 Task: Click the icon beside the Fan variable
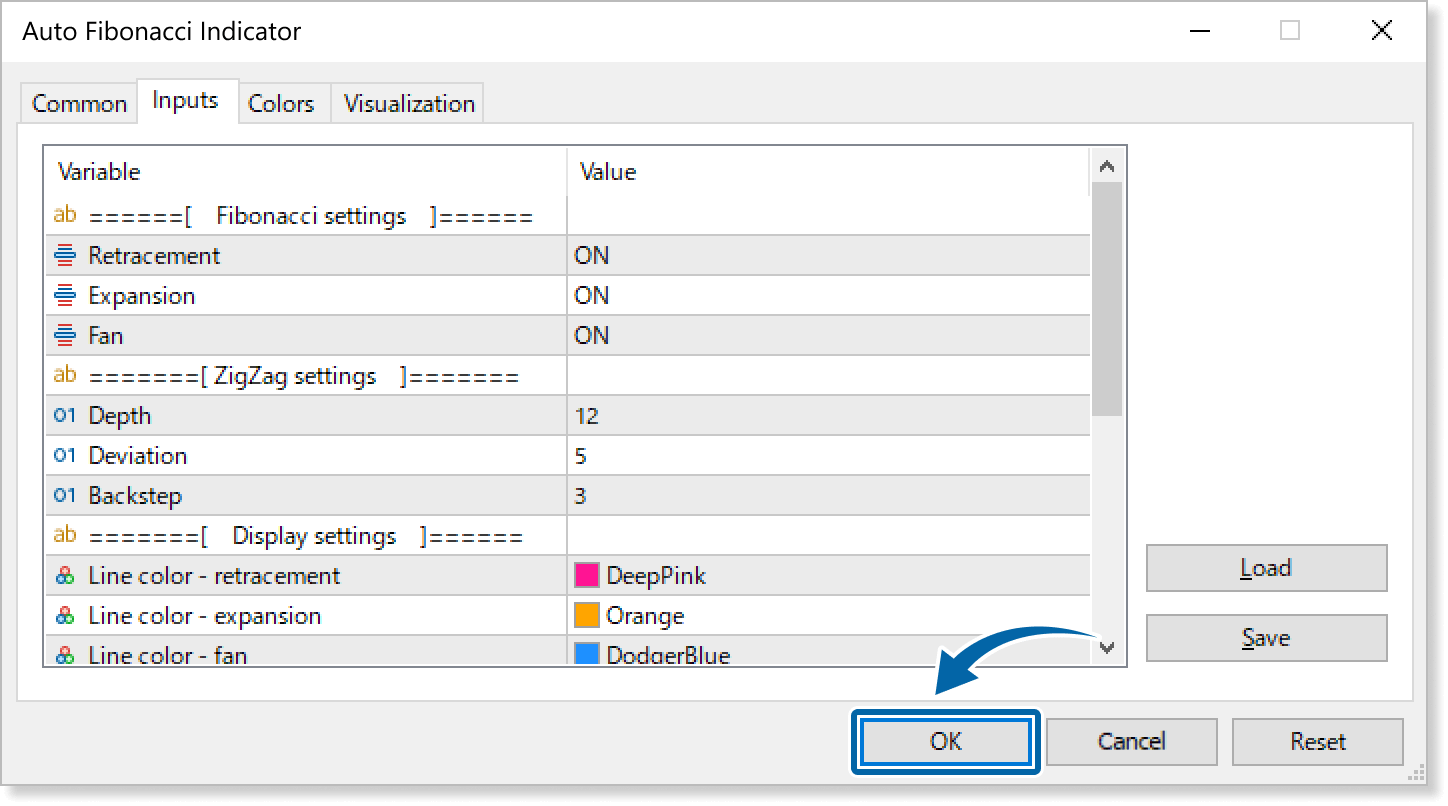coord(65,336)
